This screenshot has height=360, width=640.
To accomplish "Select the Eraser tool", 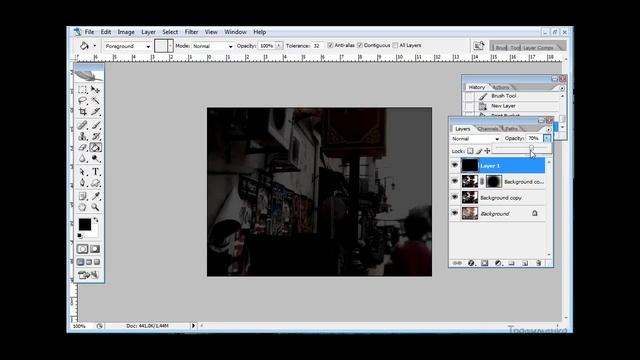I will (x=82, y=147).
